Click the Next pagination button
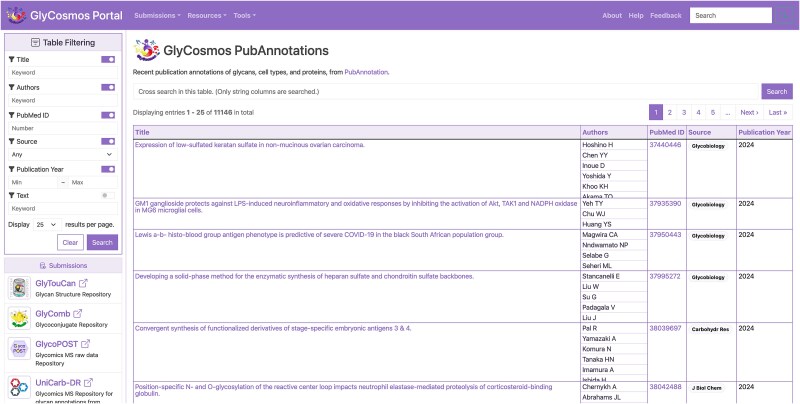 (749, 112)
